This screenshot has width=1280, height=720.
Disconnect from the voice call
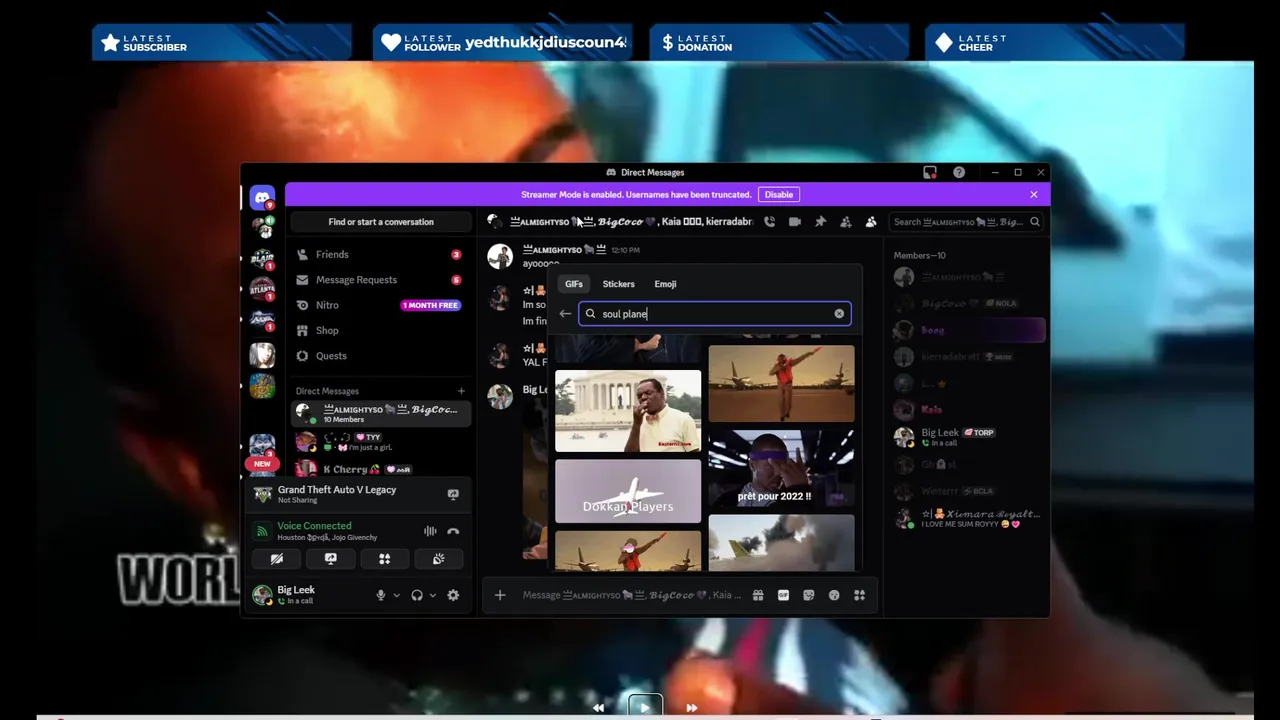tap(453, 531)
